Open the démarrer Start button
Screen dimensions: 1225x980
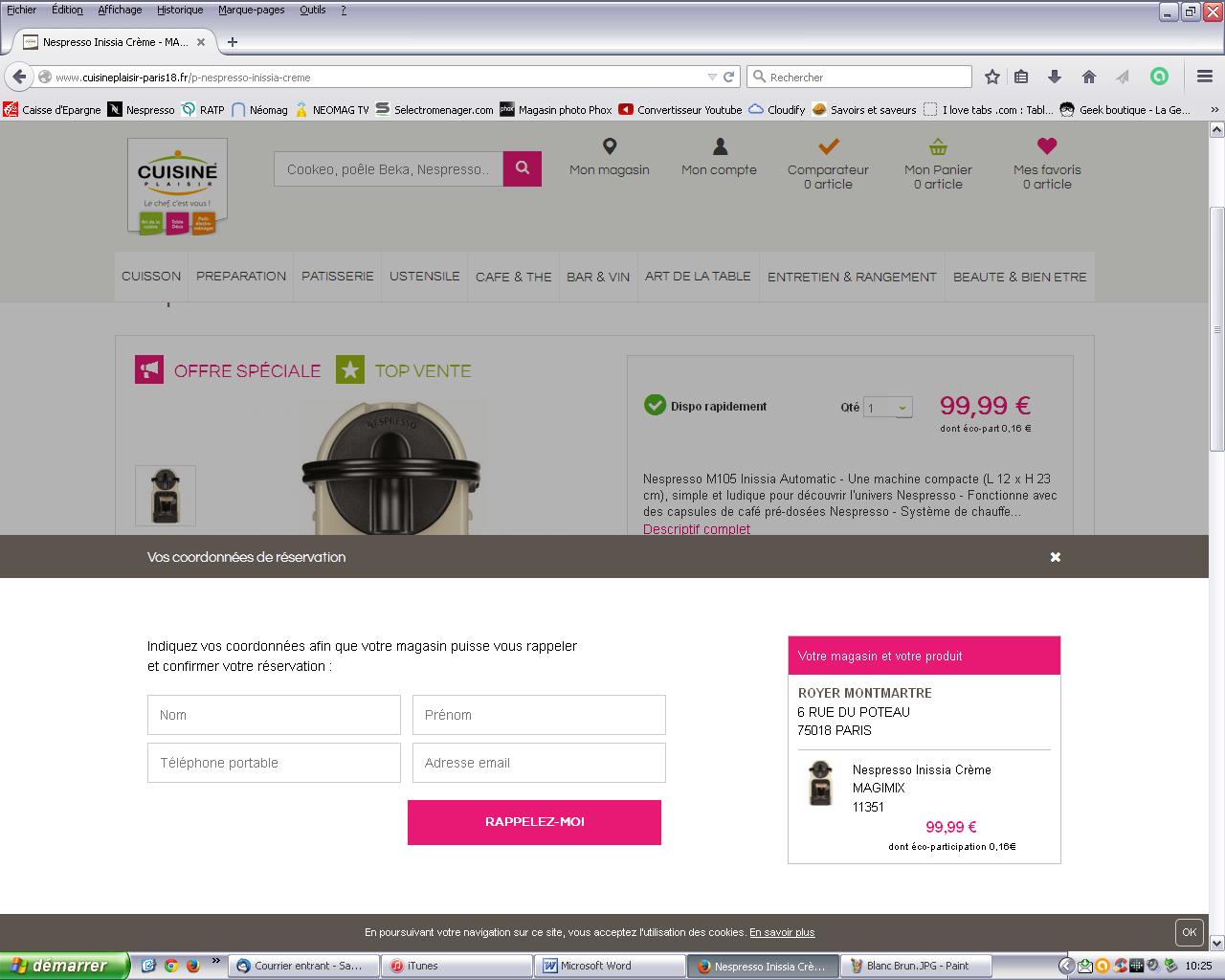(64, 966)
